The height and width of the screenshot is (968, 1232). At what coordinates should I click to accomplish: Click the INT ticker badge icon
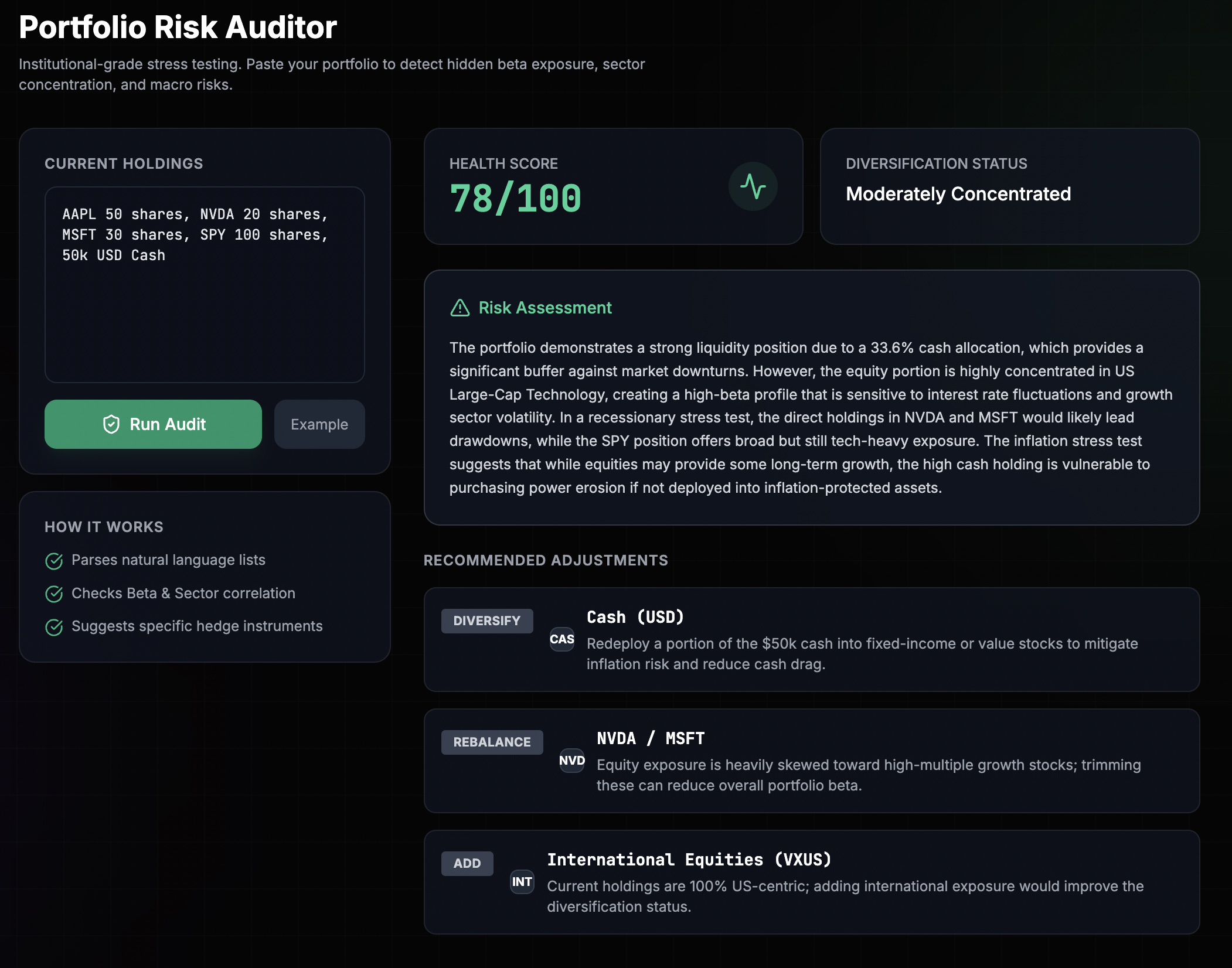522,882
